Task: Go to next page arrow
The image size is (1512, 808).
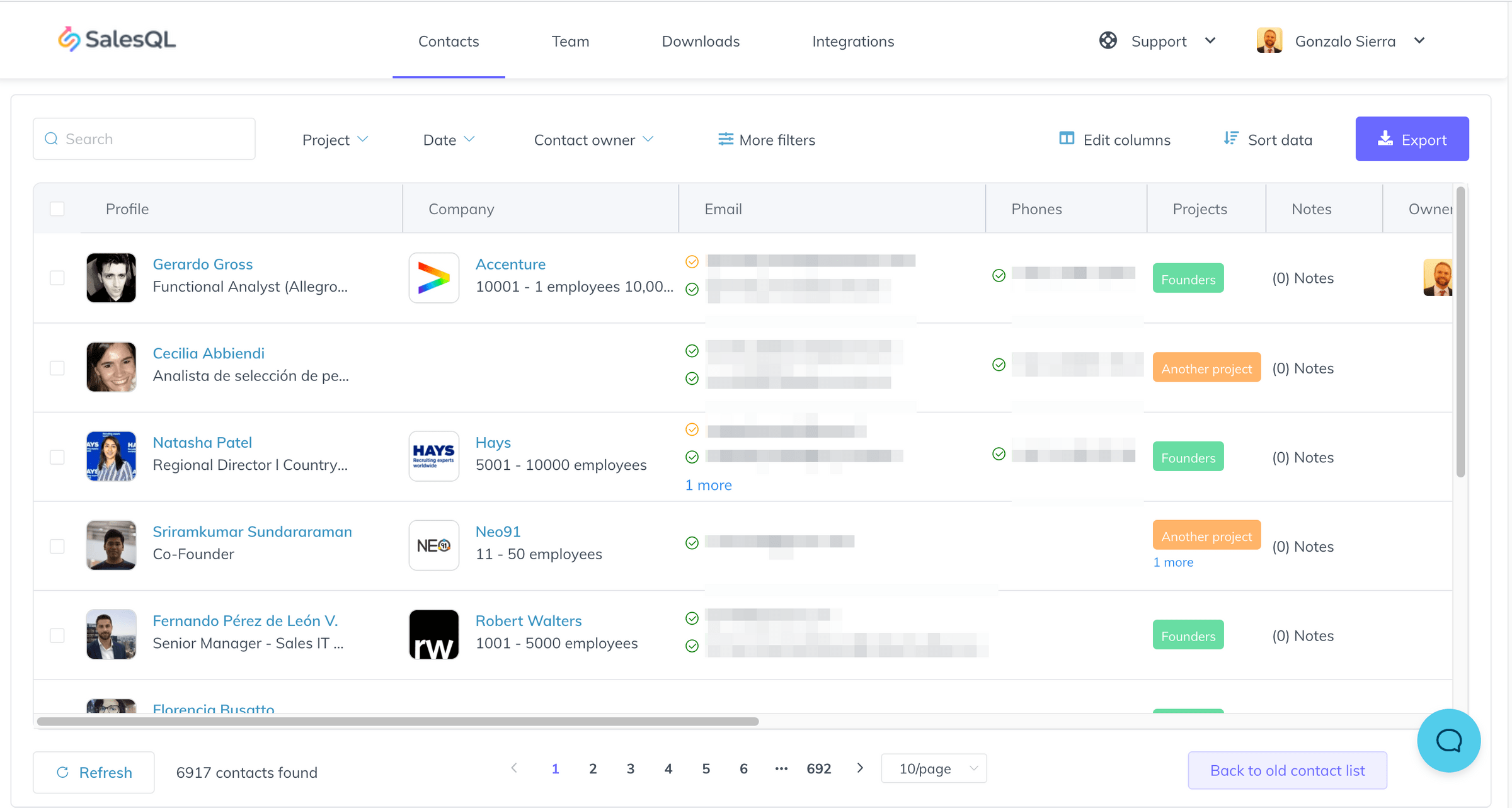Action: (x=860, y=768)
